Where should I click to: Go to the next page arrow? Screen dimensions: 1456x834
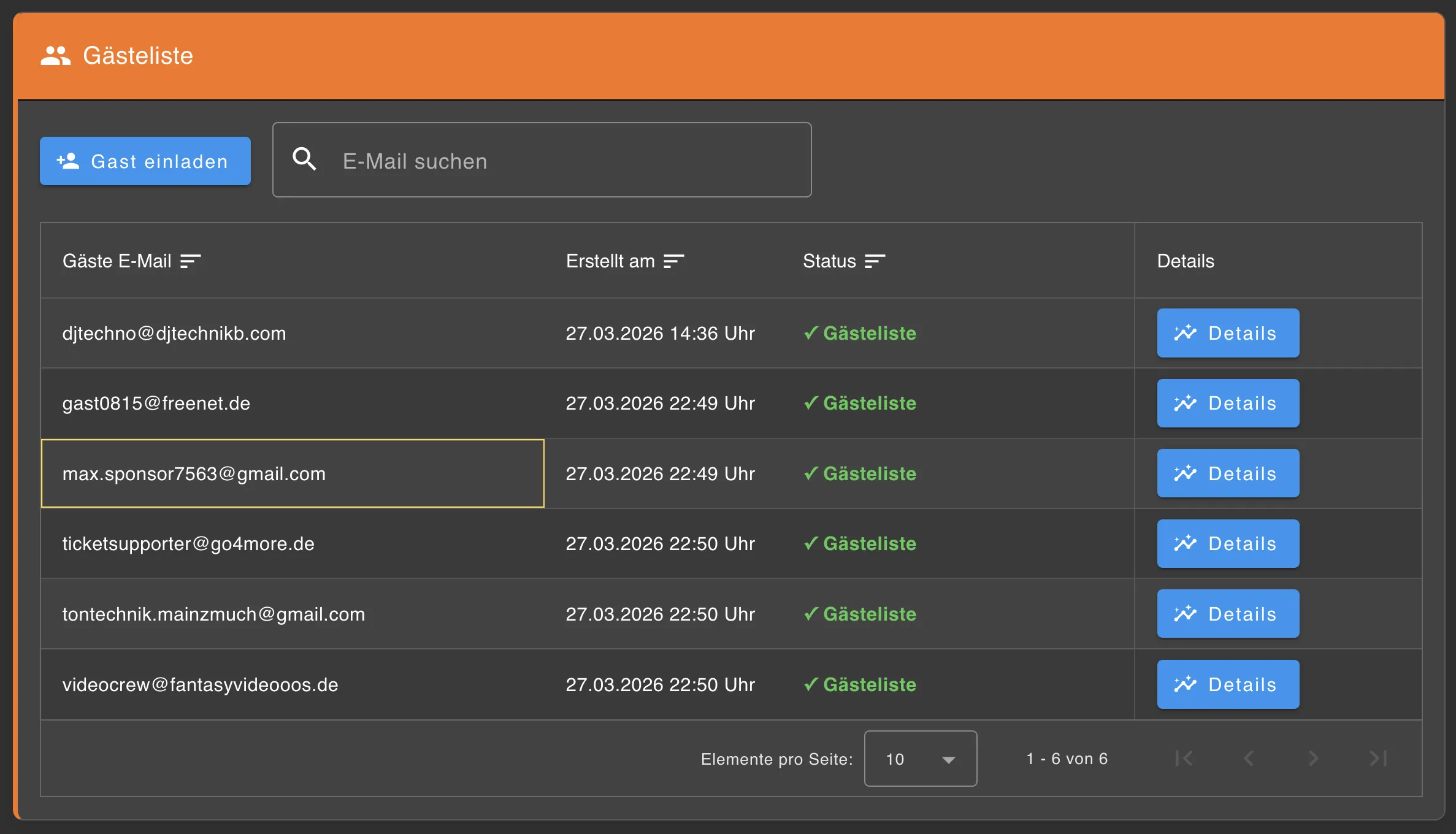coord(1312,759)
